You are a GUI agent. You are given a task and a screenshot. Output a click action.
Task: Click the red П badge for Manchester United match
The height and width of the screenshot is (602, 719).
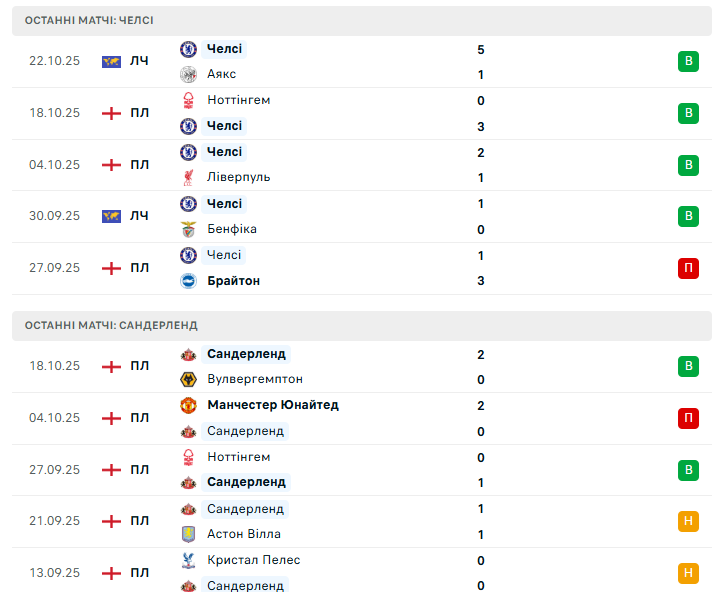pyautogui.click(x=687, y=418)
